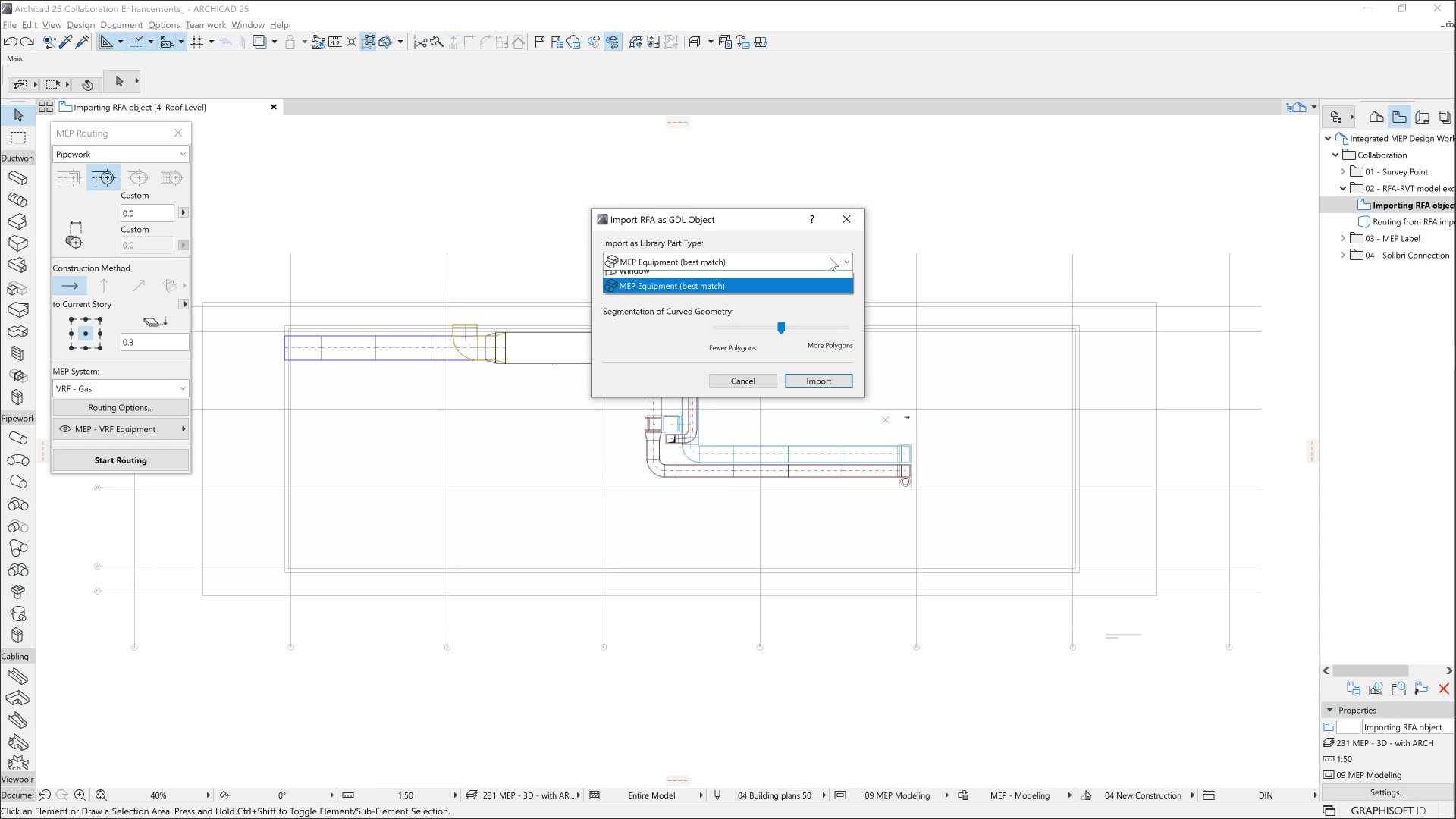Open the Pipework type dropdown
The height and width of the screenshot is (819, 1456).
point(121,154)
